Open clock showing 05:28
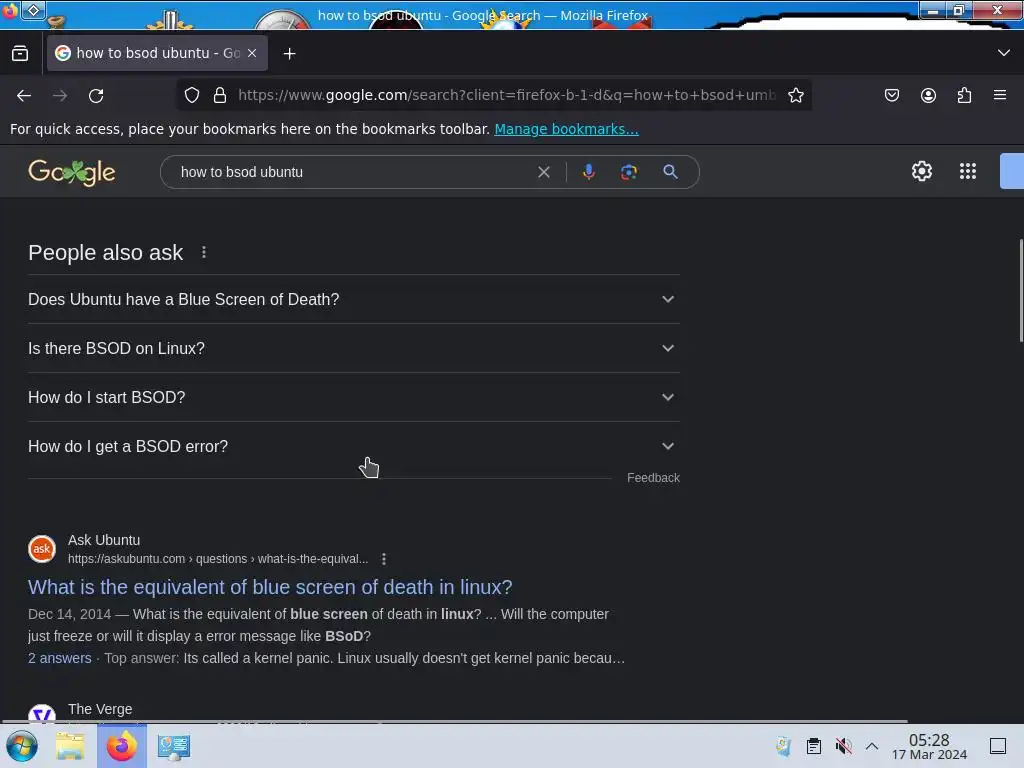Viewport: 1024px width, 768px height. coord(929,746)
